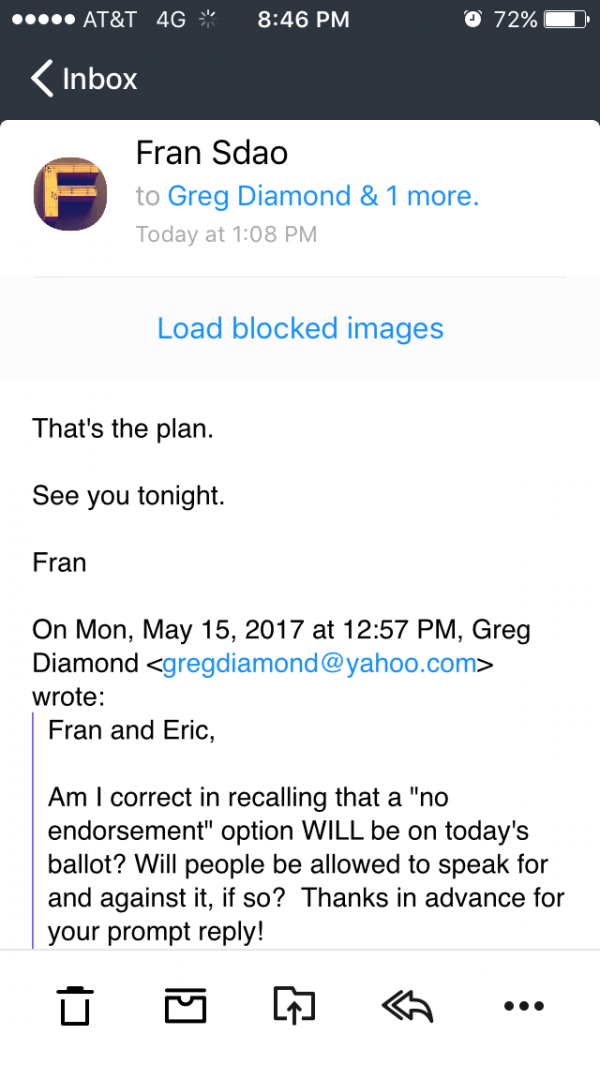The image size is (600, 1065).
Task: Open the gregdiamond@yahoo.com email link
Action: 320,664
